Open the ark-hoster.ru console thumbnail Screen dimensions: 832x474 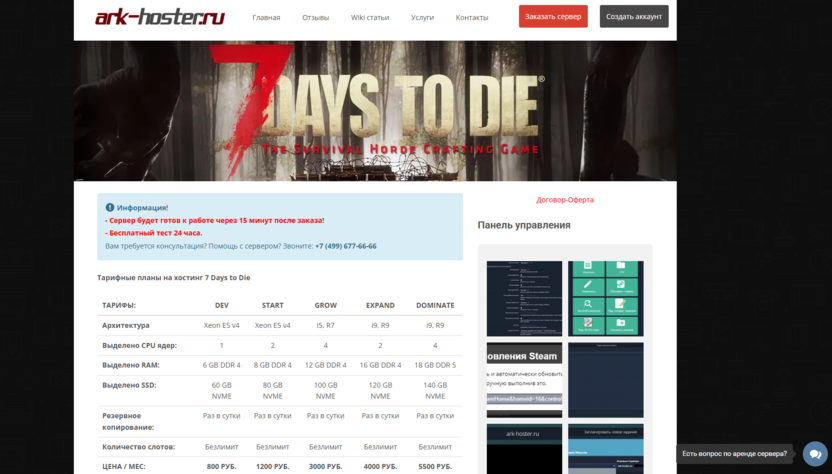[x=524, y=449]
